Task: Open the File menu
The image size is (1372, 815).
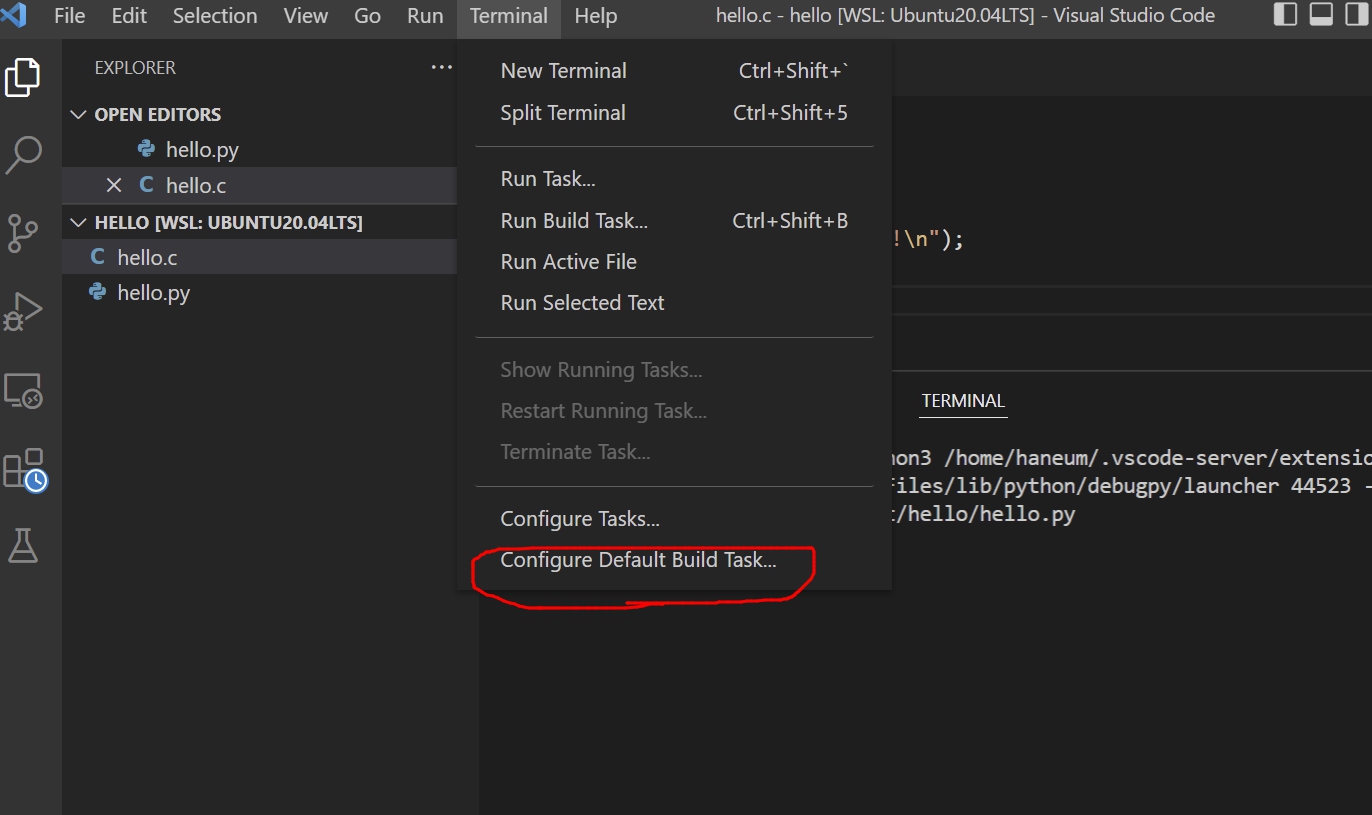Action: 69,16
